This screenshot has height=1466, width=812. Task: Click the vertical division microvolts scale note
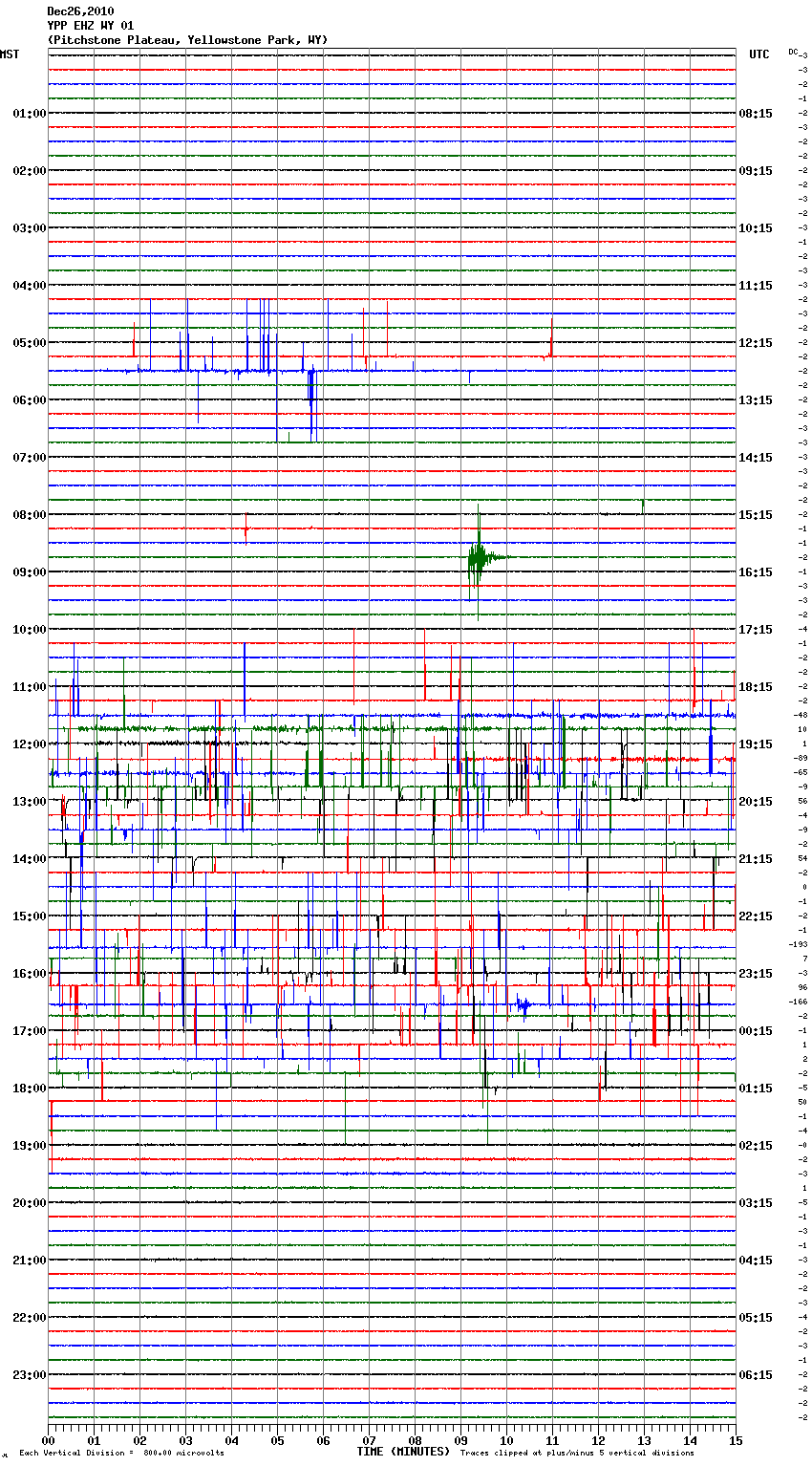coord(121,1453)
